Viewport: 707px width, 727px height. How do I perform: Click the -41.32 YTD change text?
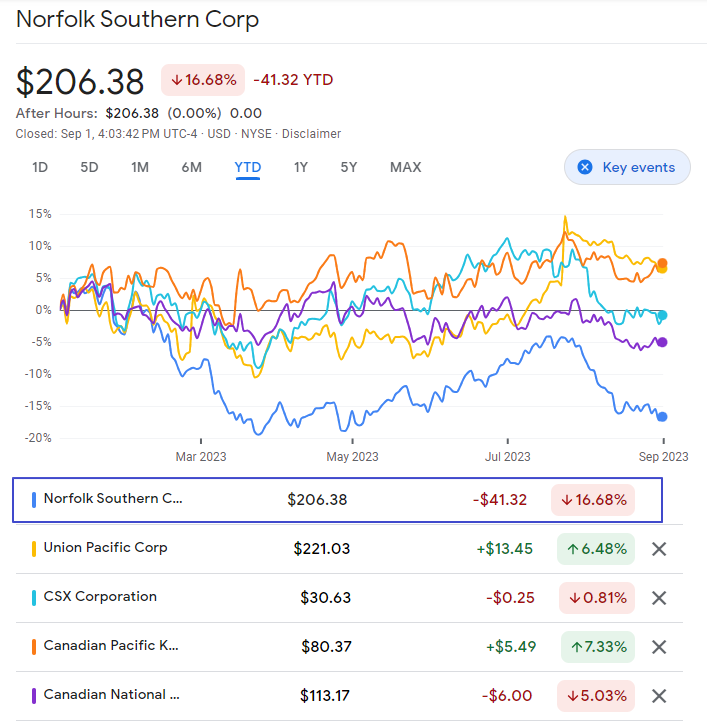point(293,80)
